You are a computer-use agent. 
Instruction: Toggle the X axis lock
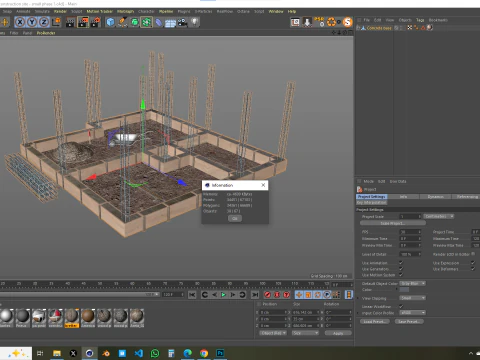click(x=20, y=22)
